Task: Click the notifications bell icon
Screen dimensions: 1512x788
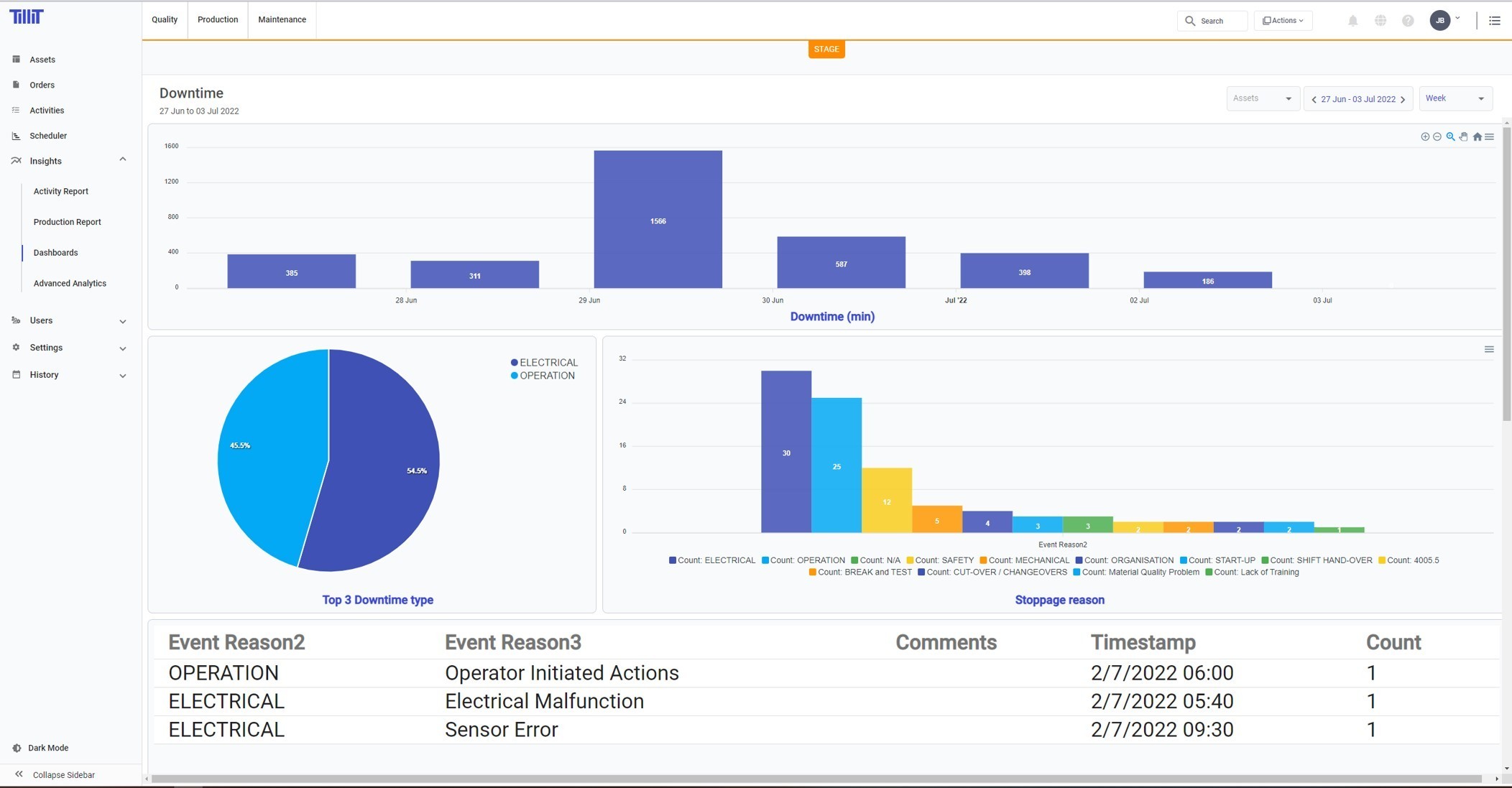Action: click(1352, 21)
